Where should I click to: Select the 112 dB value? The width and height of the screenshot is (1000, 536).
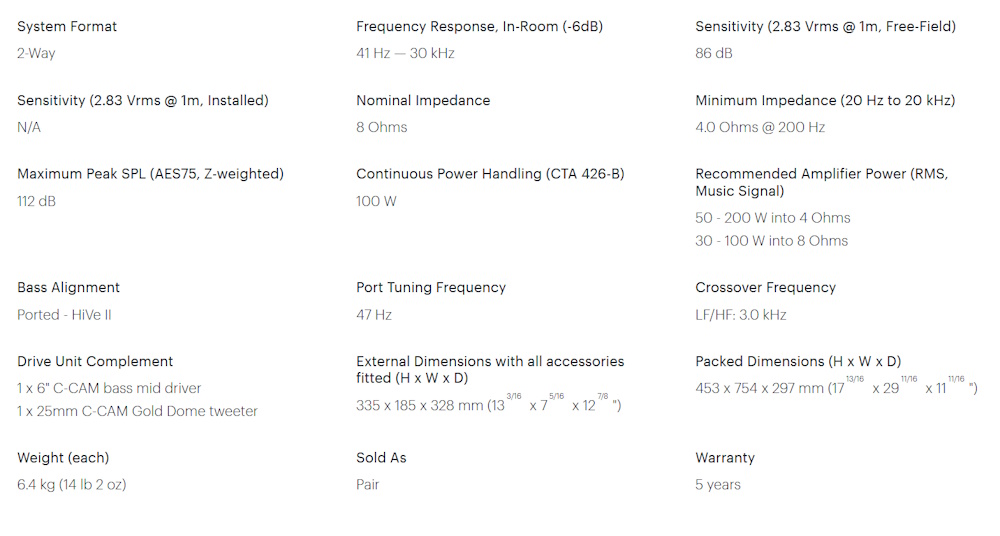(36, 201)
